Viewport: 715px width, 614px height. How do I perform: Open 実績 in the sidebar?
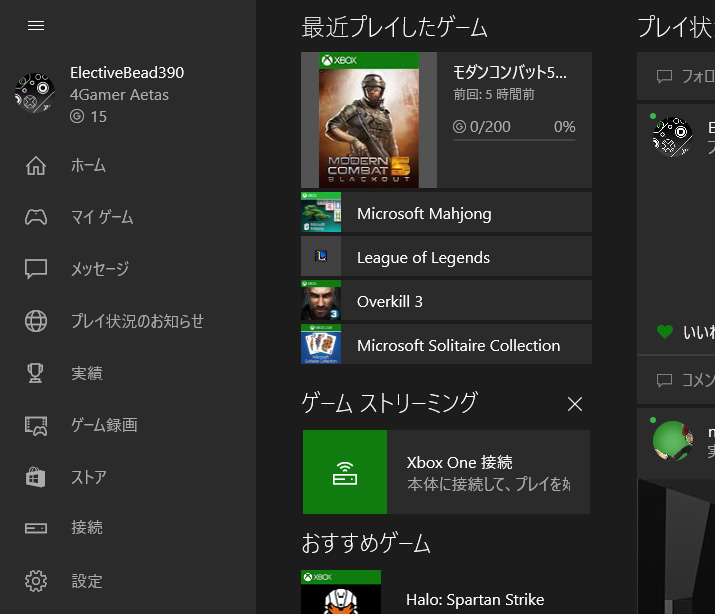pos(128,373)
